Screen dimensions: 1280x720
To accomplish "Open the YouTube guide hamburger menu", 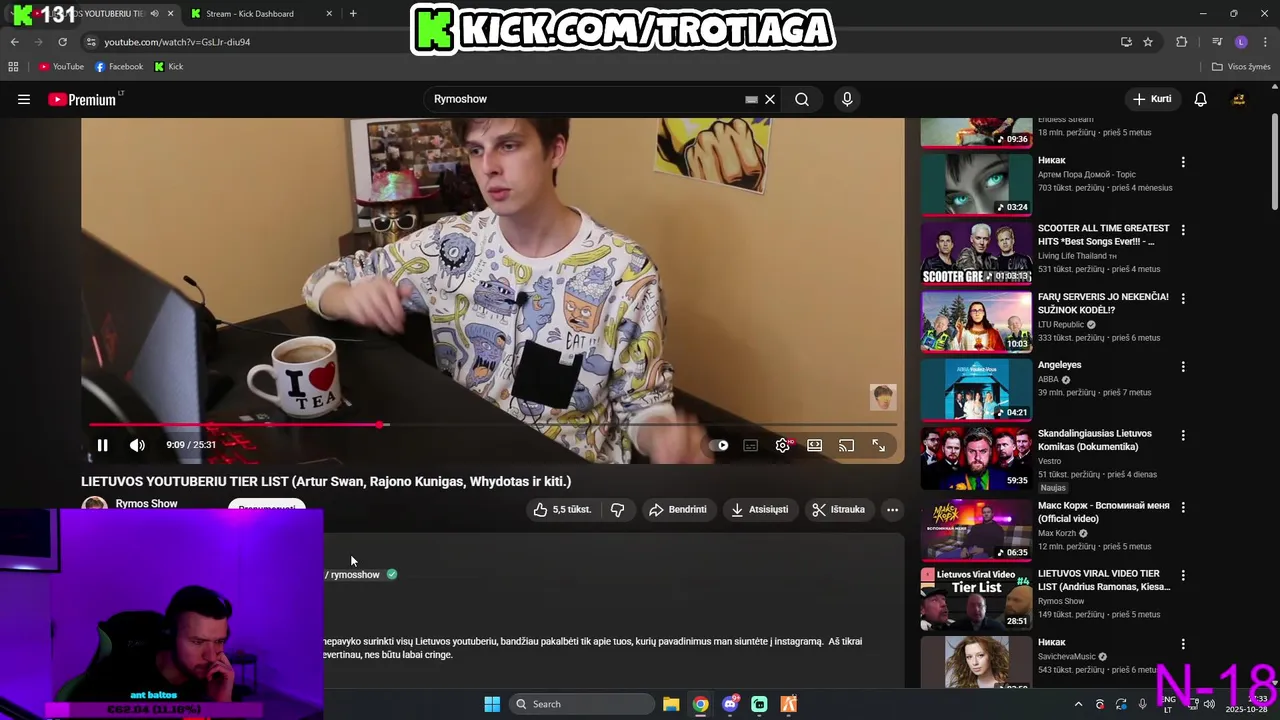I will (24, 99).
